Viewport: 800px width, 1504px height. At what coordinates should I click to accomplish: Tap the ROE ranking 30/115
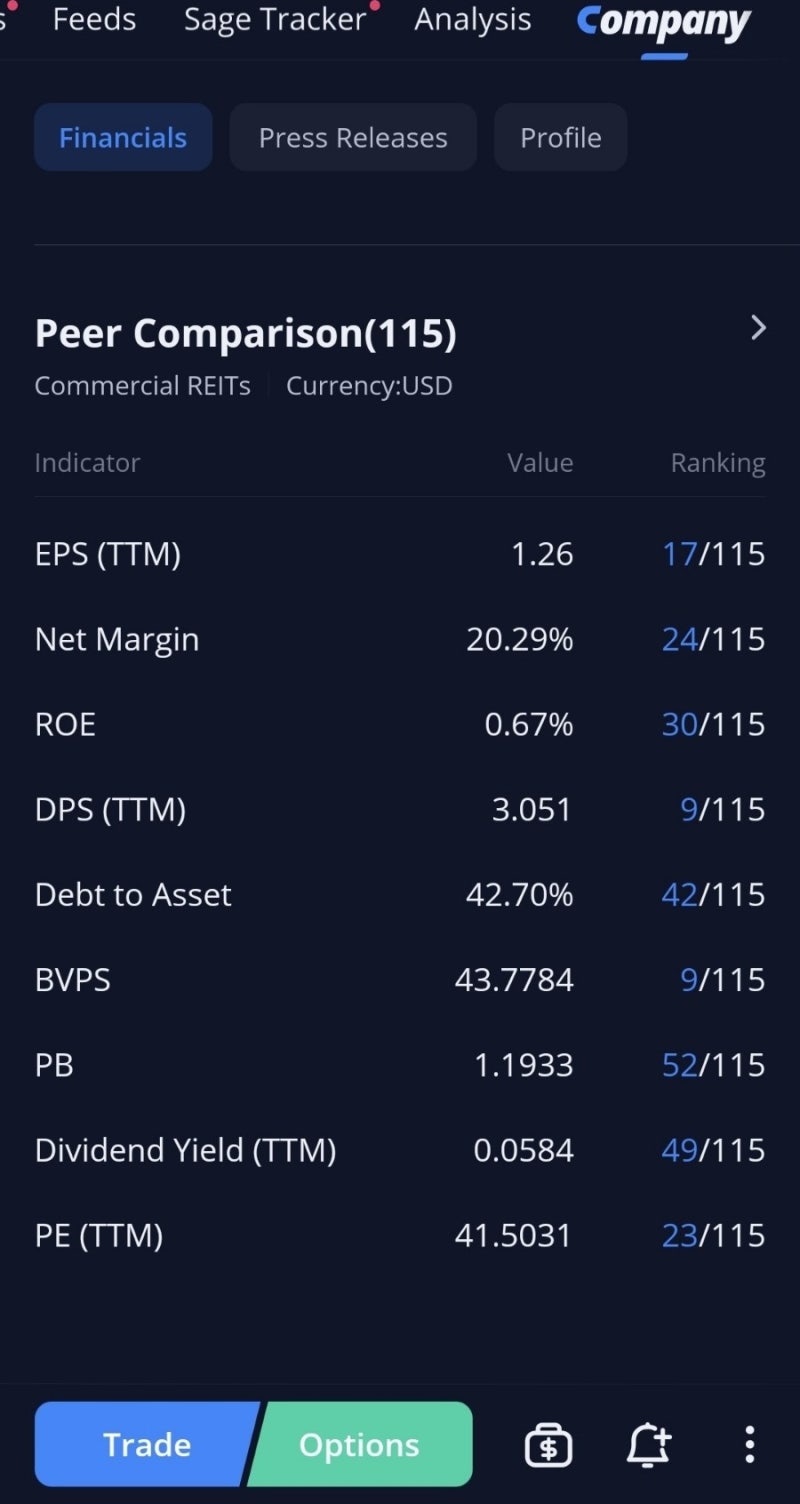(713, 724)
